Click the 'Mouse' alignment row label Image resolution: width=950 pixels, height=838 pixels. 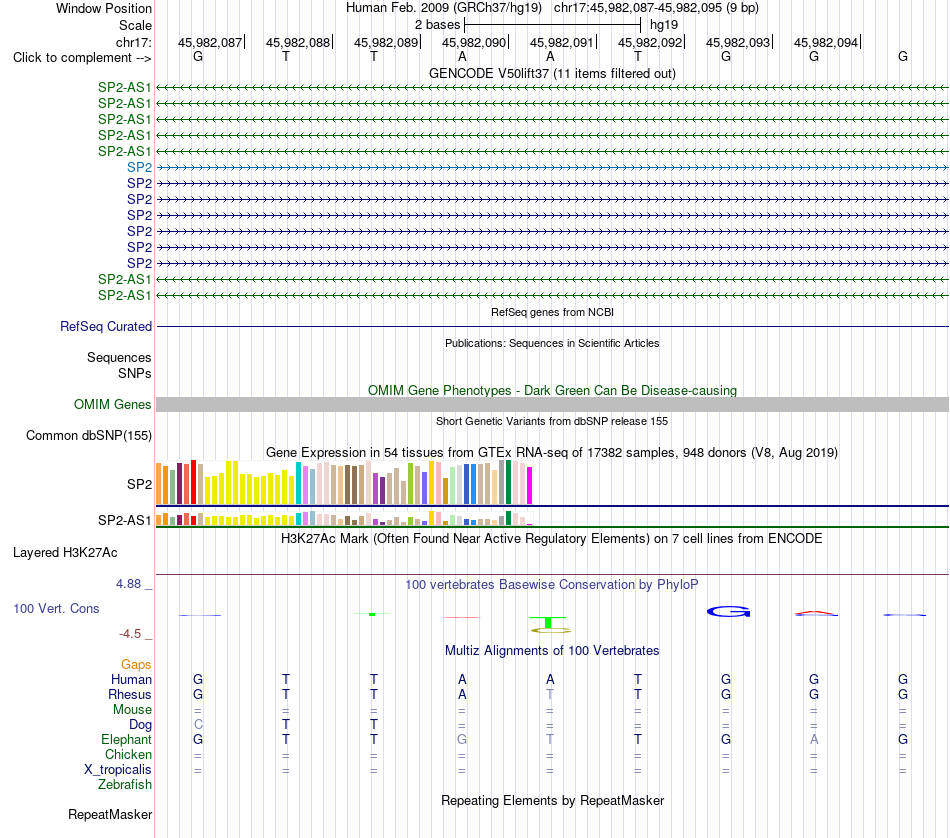tap(132, 710)
